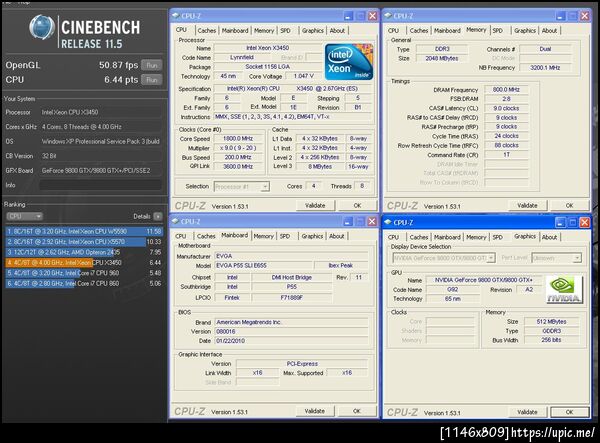Close the CPU-Z Mainboard window

372,222
